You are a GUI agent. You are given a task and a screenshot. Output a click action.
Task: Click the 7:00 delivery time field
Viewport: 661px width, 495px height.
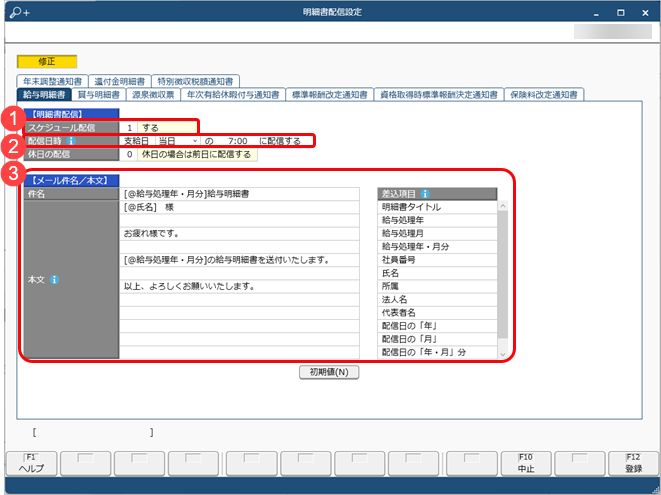(x=237, y=141)
